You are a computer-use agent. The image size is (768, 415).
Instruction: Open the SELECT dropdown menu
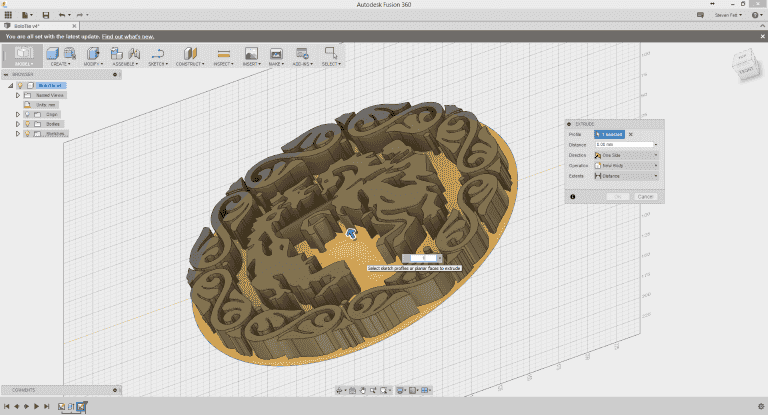[x=331, y=64]
